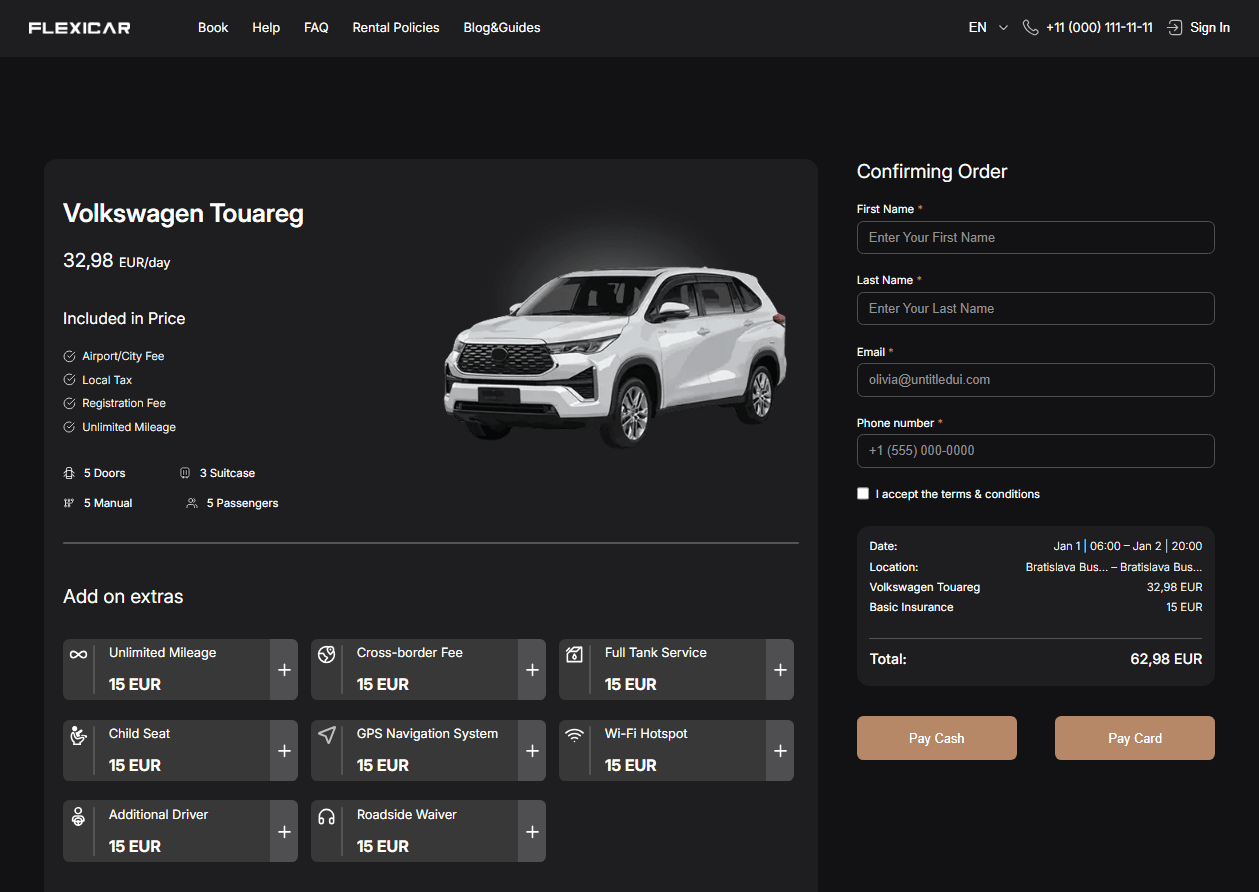
Task: Click the Wi-Fi signal icon
Action: (574, 735)
